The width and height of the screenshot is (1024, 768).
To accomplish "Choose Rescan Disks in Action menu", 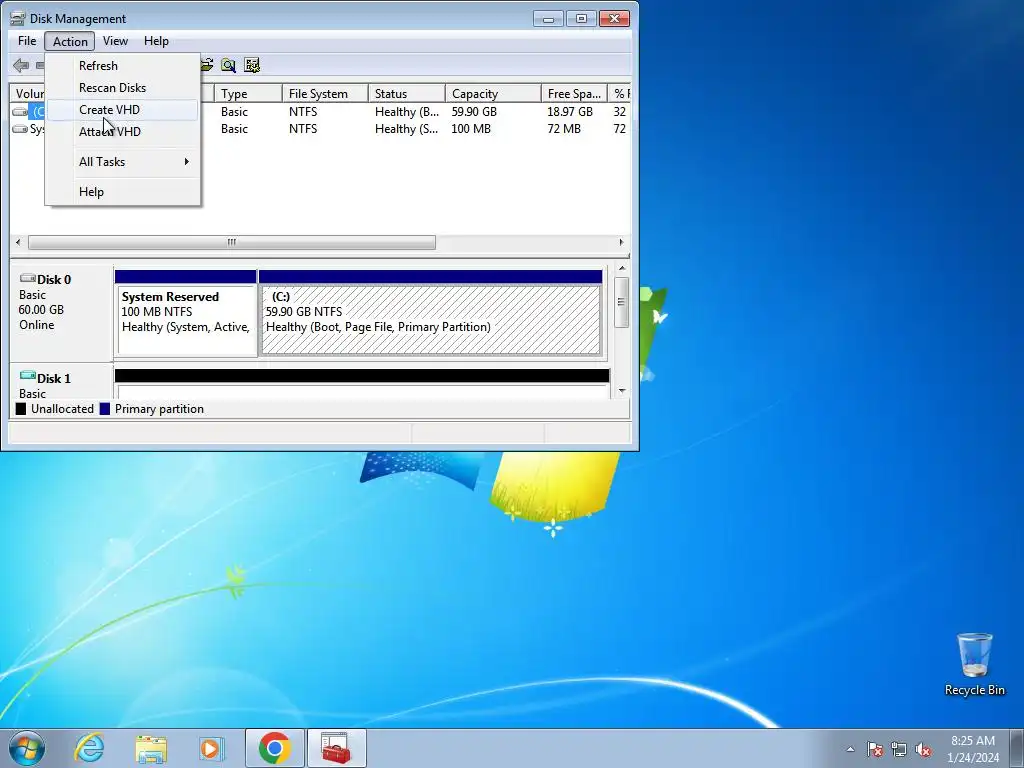I will click(x=123, y=88).
